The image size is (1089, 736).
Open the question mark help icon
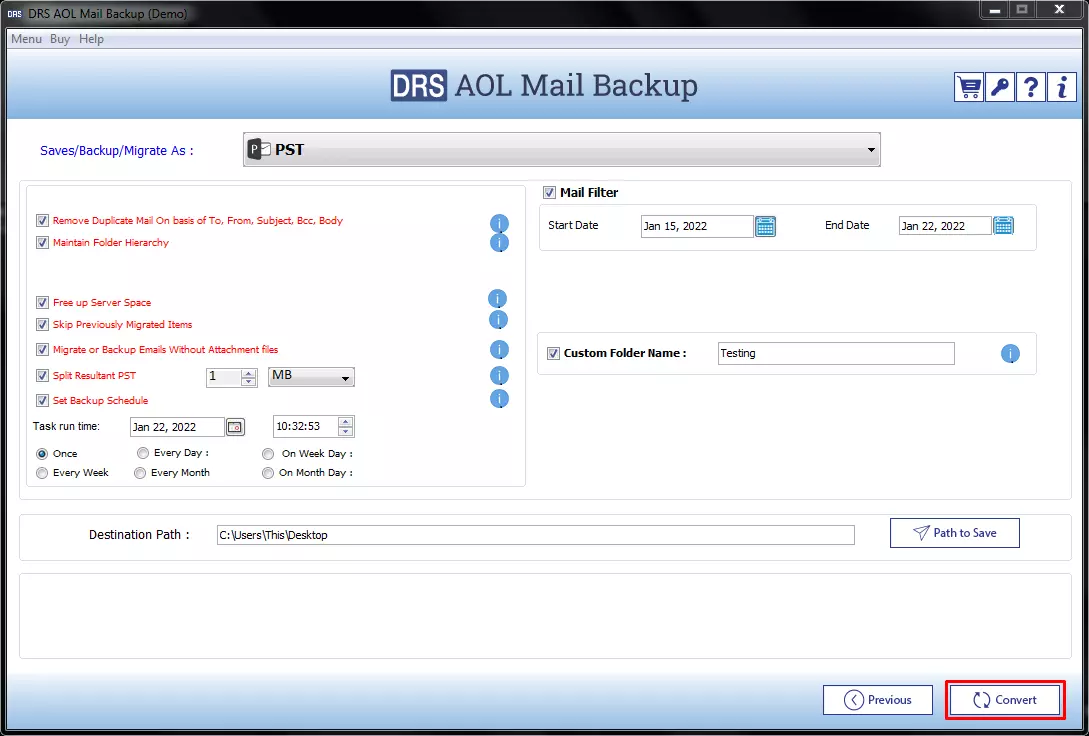(x=1031, y=87)
